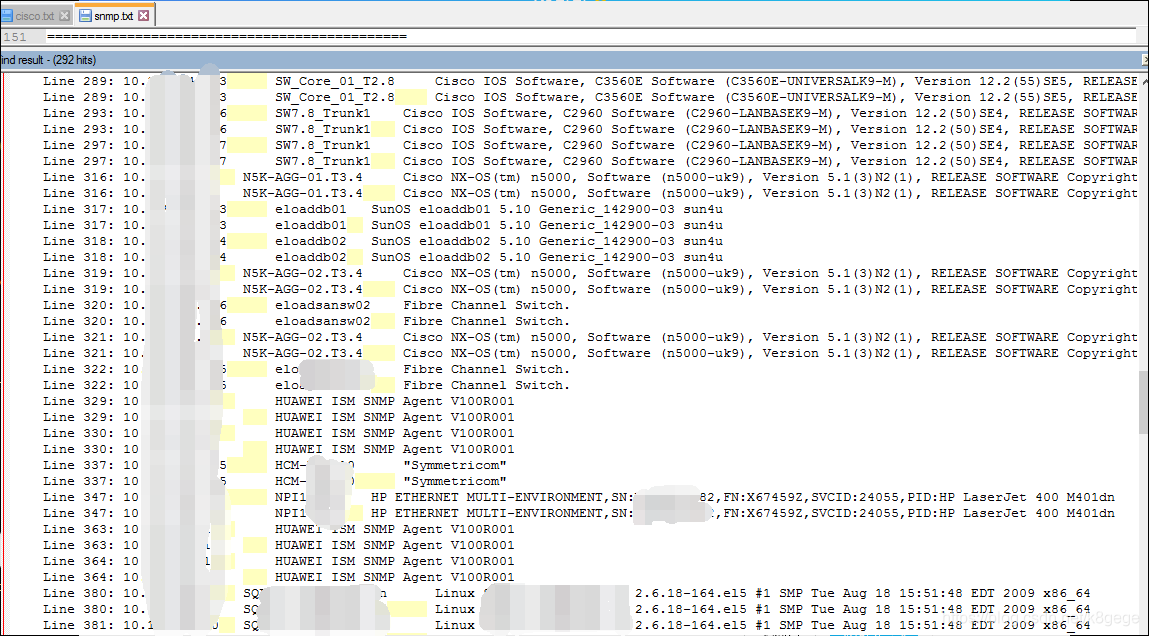Select the snmp.txt tab
This screenshot has width=1149, height=636.
pos(114,15)
